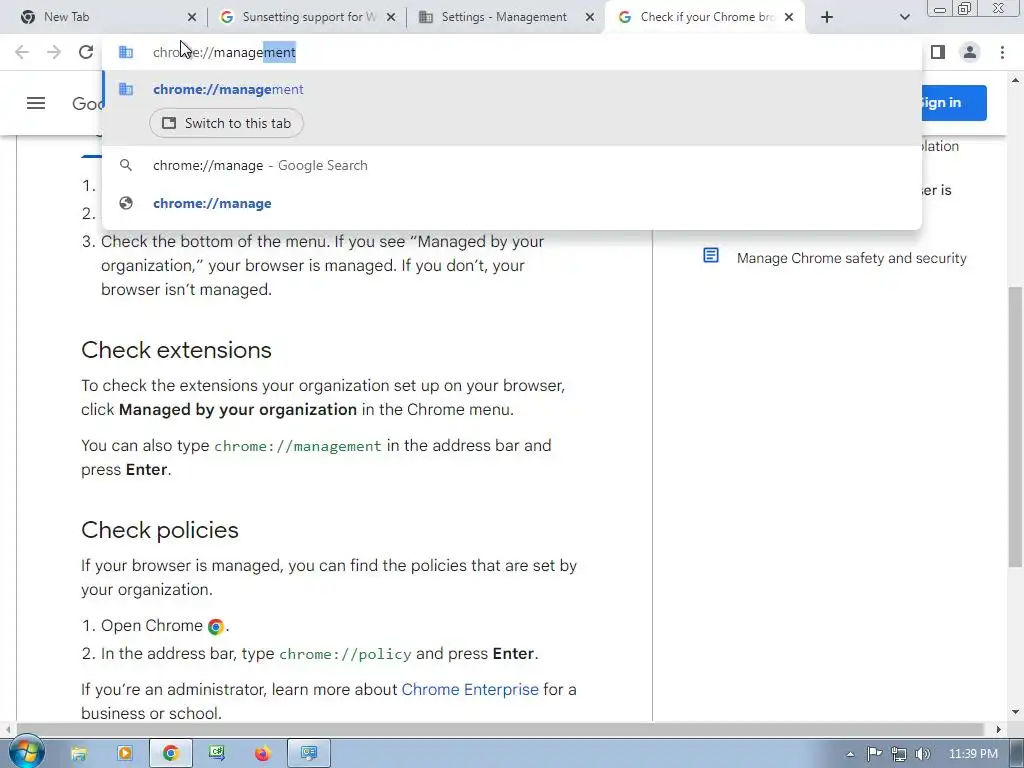Open the volume speaker icon
This screenshot has height=768, width=1024.
coord(923,754)
